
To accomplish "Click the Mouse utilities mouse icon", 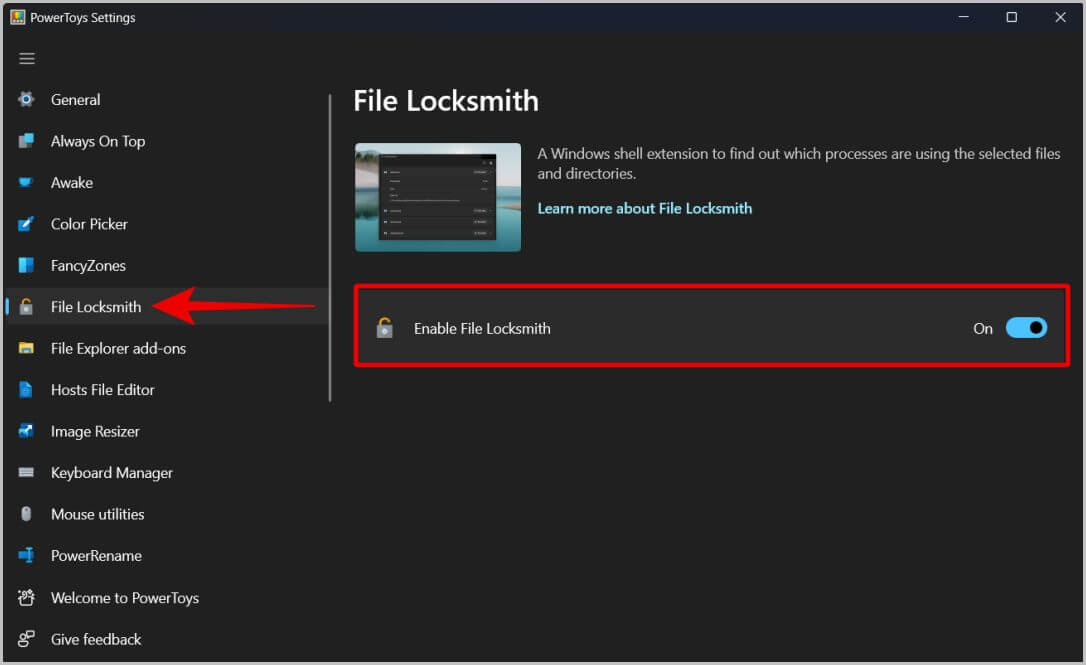I will [x=26, y=514].
